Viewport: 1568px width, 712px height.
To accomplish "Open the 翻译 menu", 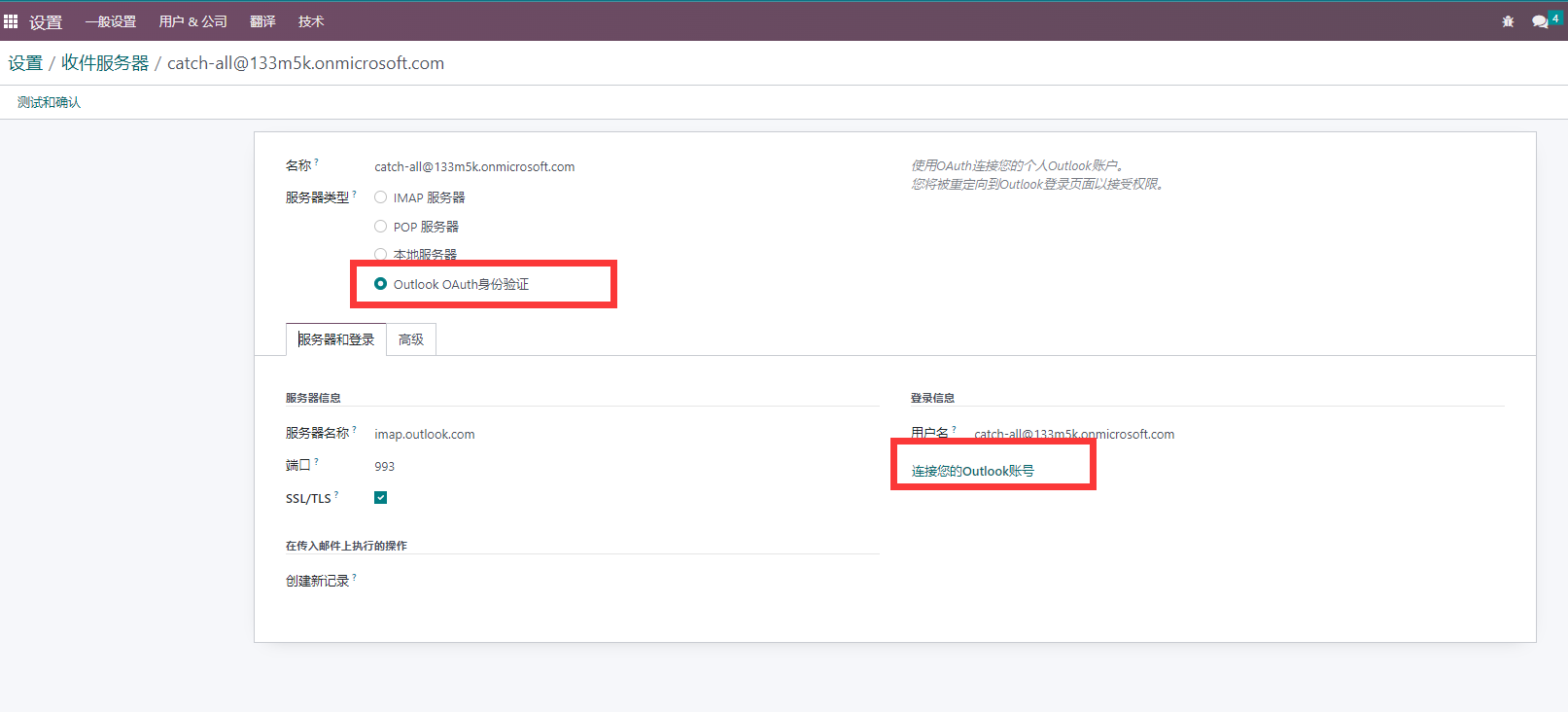I will [262, 21].
